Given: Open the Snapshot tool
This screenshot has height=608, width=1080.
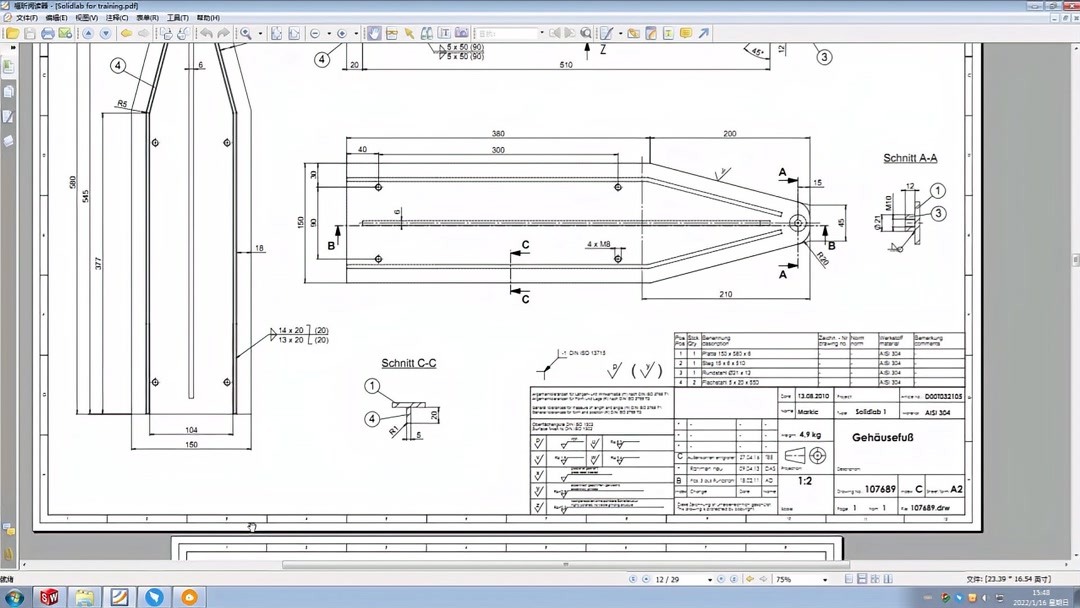Looking at the screenshot, I should [x=460, y=33].
